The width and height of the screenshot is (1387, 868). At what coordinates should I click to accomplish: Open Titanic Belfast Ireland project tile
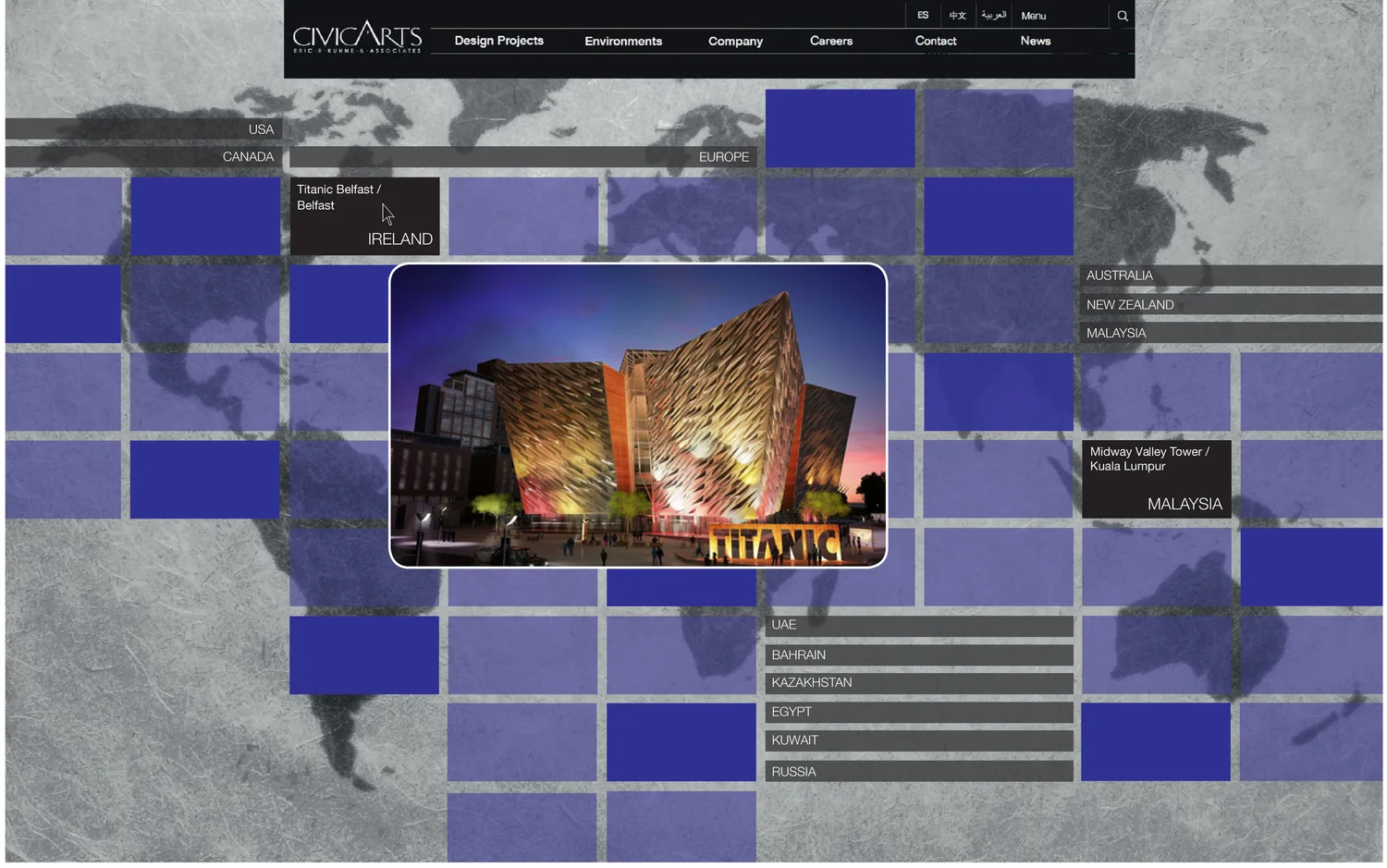[x=364, y=216]
